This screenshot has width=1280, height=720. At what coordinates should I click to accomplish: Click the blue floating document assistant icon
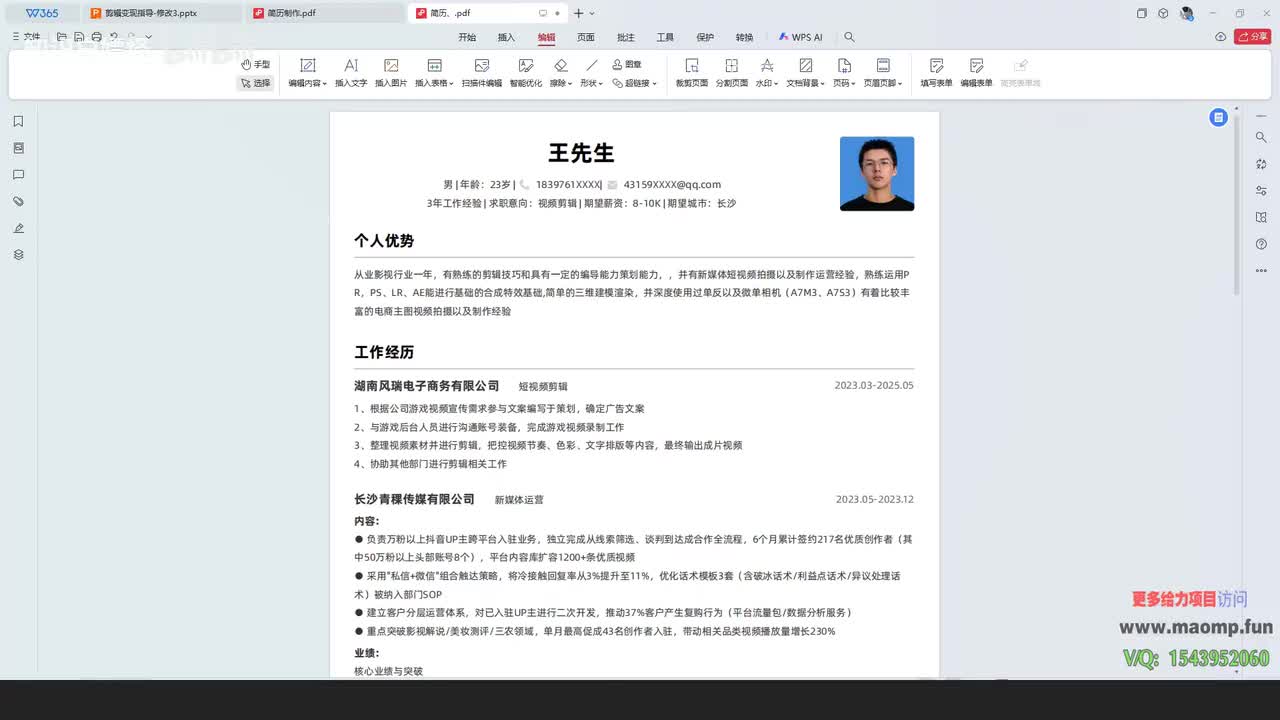coord(1218,117)
